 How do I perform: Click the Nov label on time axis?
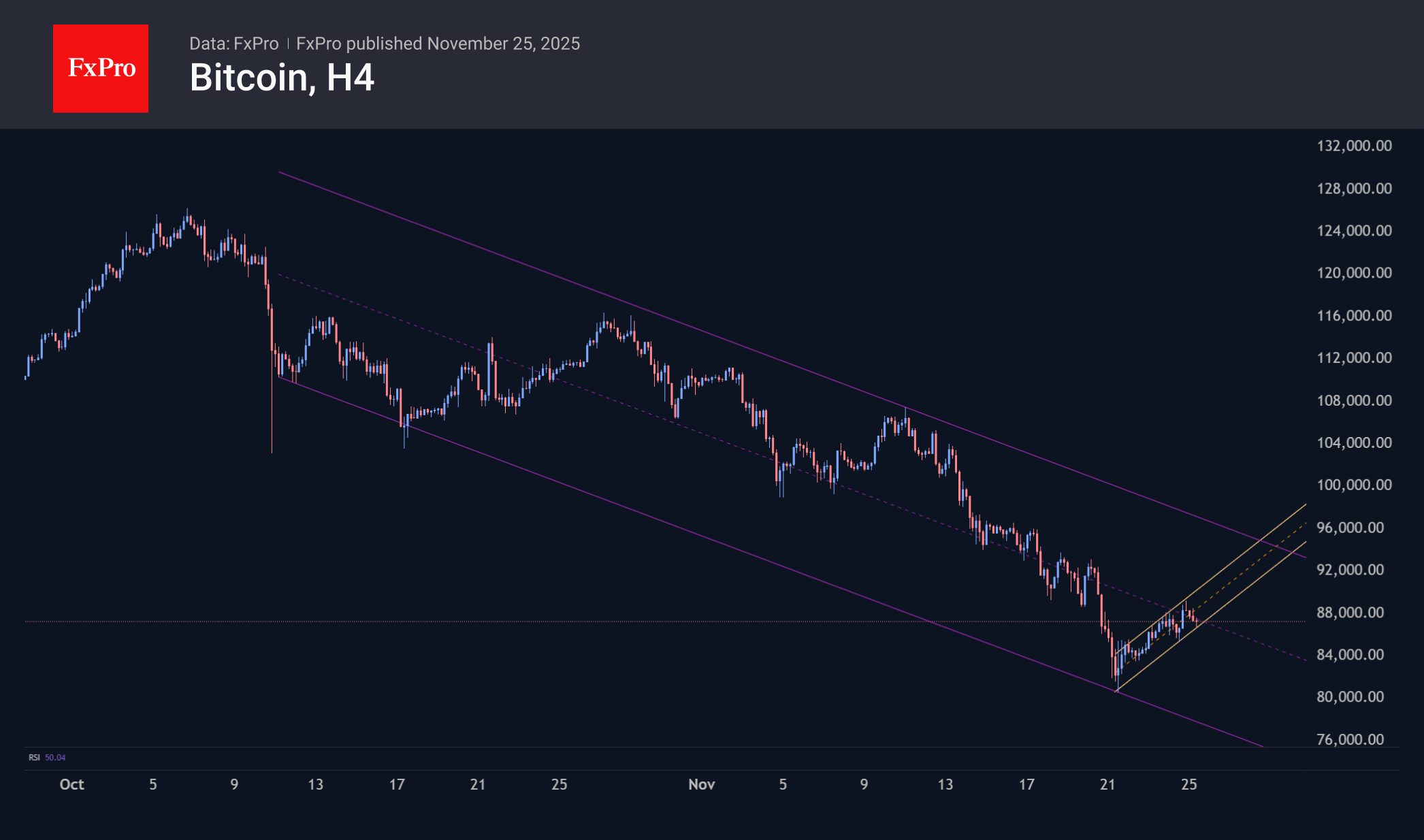click(x=701, y=784)
